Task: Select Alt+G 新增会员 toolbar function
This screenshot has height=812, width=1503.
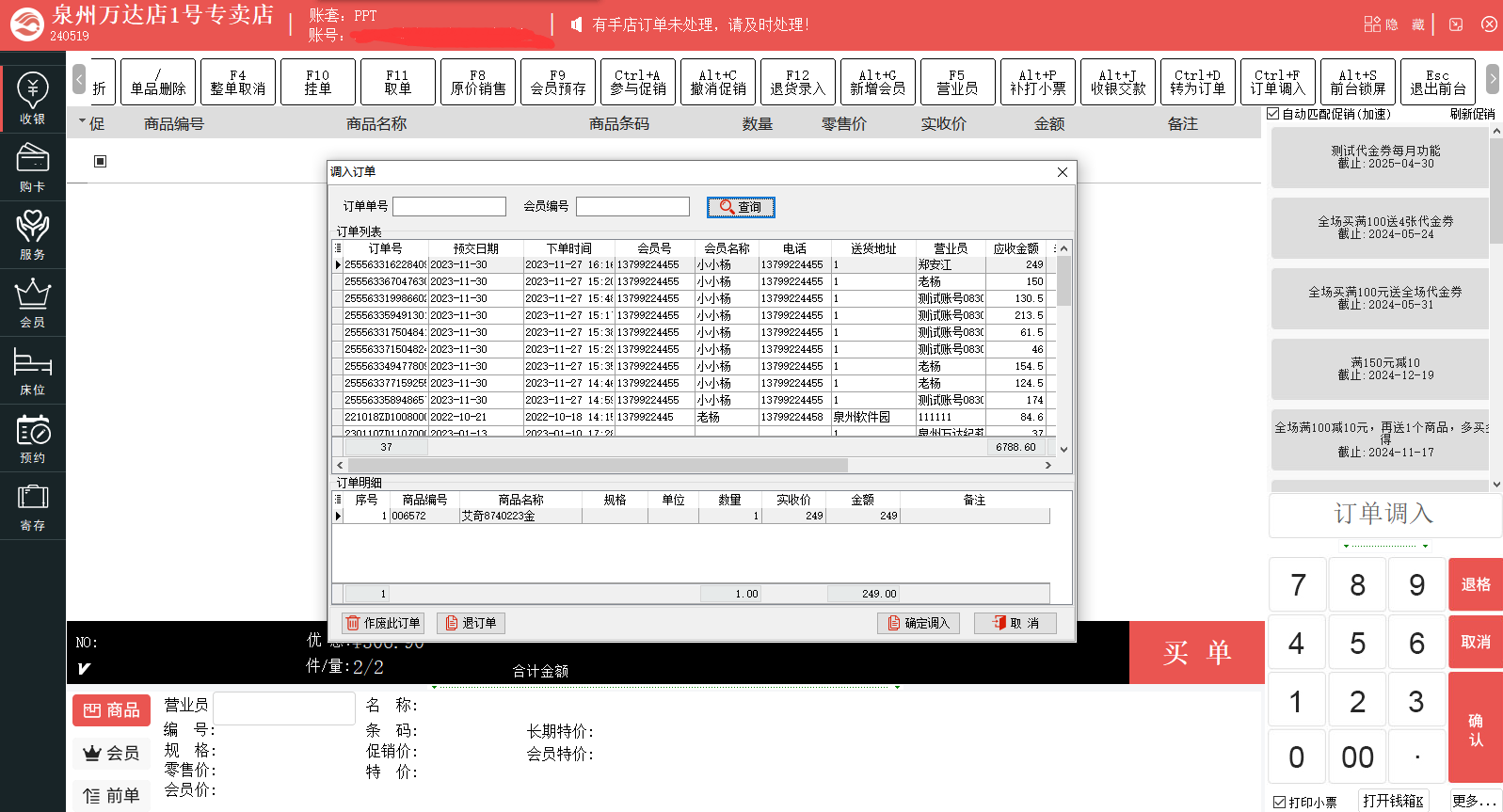Action: point(878,81)
